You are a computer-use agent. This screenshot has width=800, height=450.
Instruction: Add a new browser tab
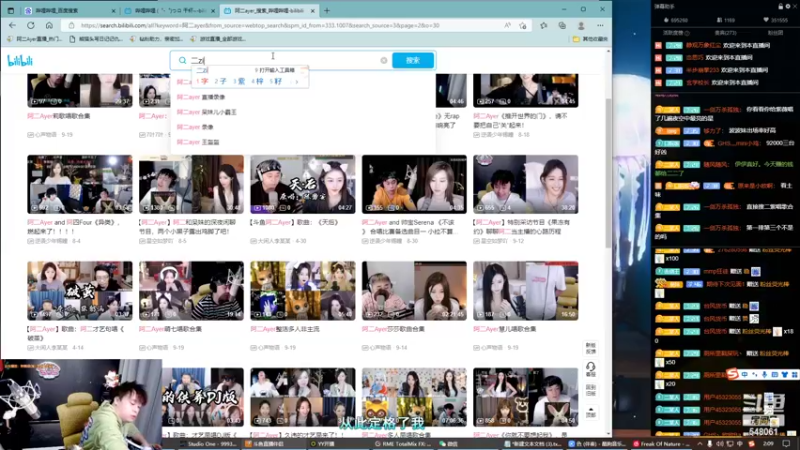pyautogui.click(x=327, y=10)
